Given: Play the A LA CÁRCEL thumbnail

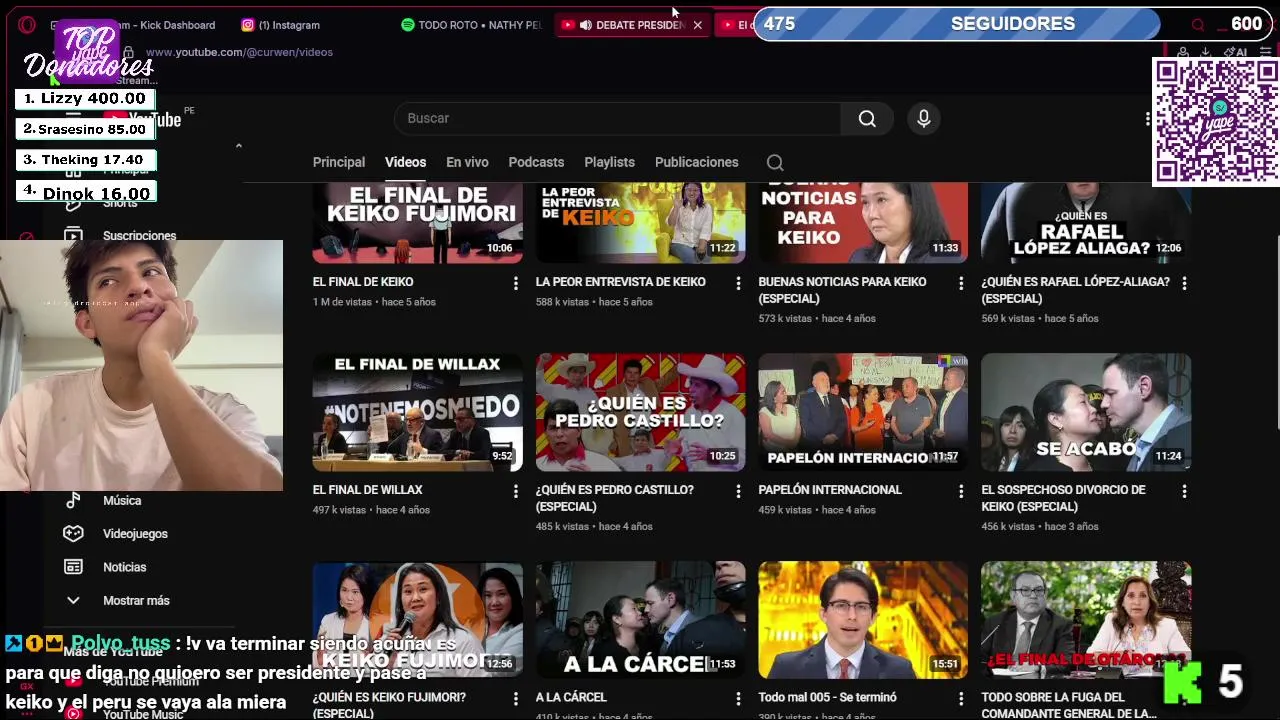Looking at the screenshot, I should pyautogui.click(x=640, y=620).
